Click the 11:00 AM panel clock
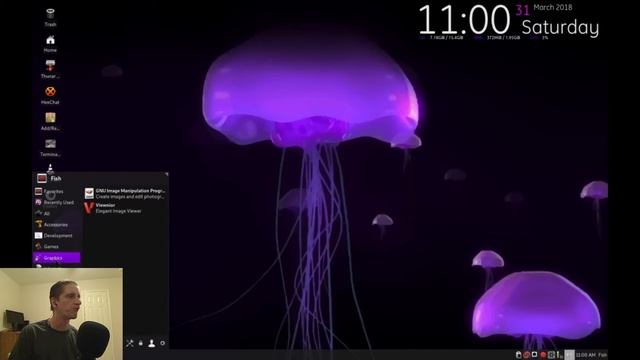Viewport: 640px width, 360px height. [586, 355]
